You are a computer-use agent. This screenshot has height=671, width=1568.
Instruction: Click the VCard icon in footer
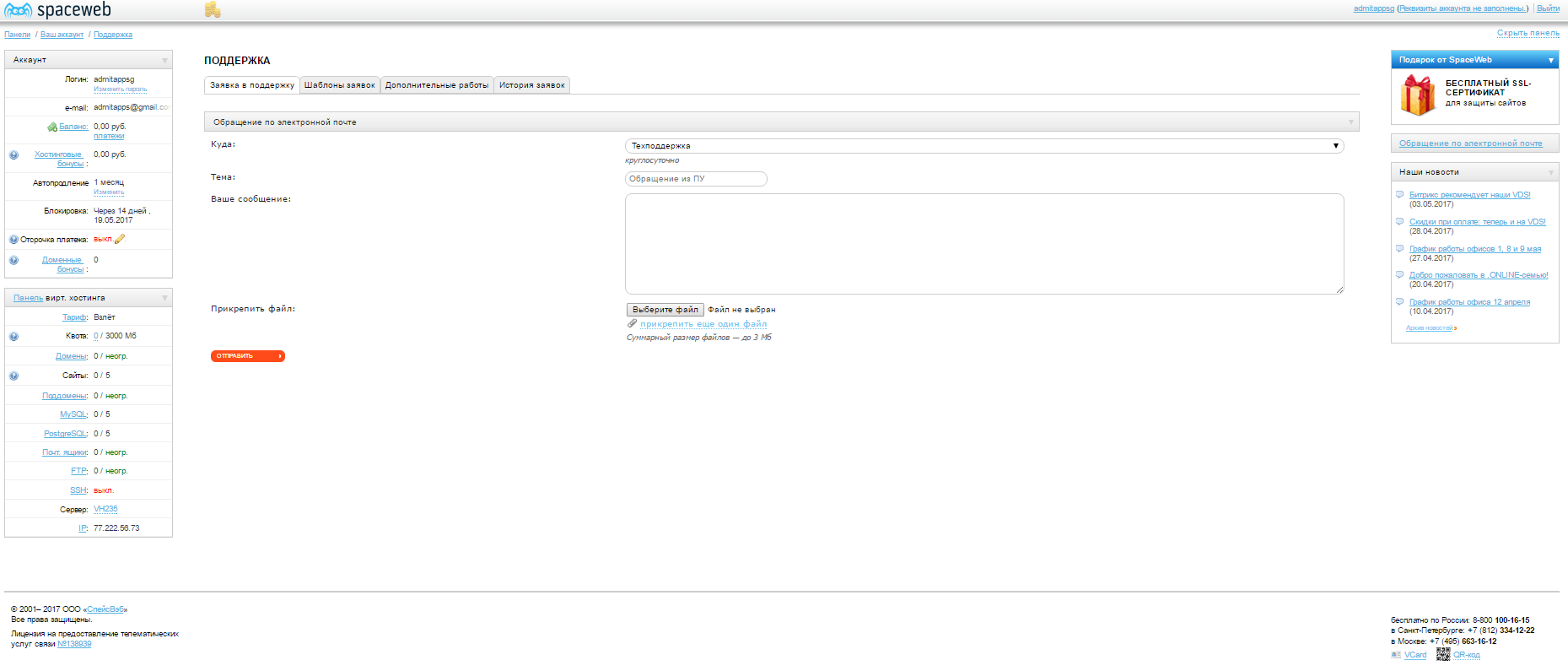coord(1396,655)
